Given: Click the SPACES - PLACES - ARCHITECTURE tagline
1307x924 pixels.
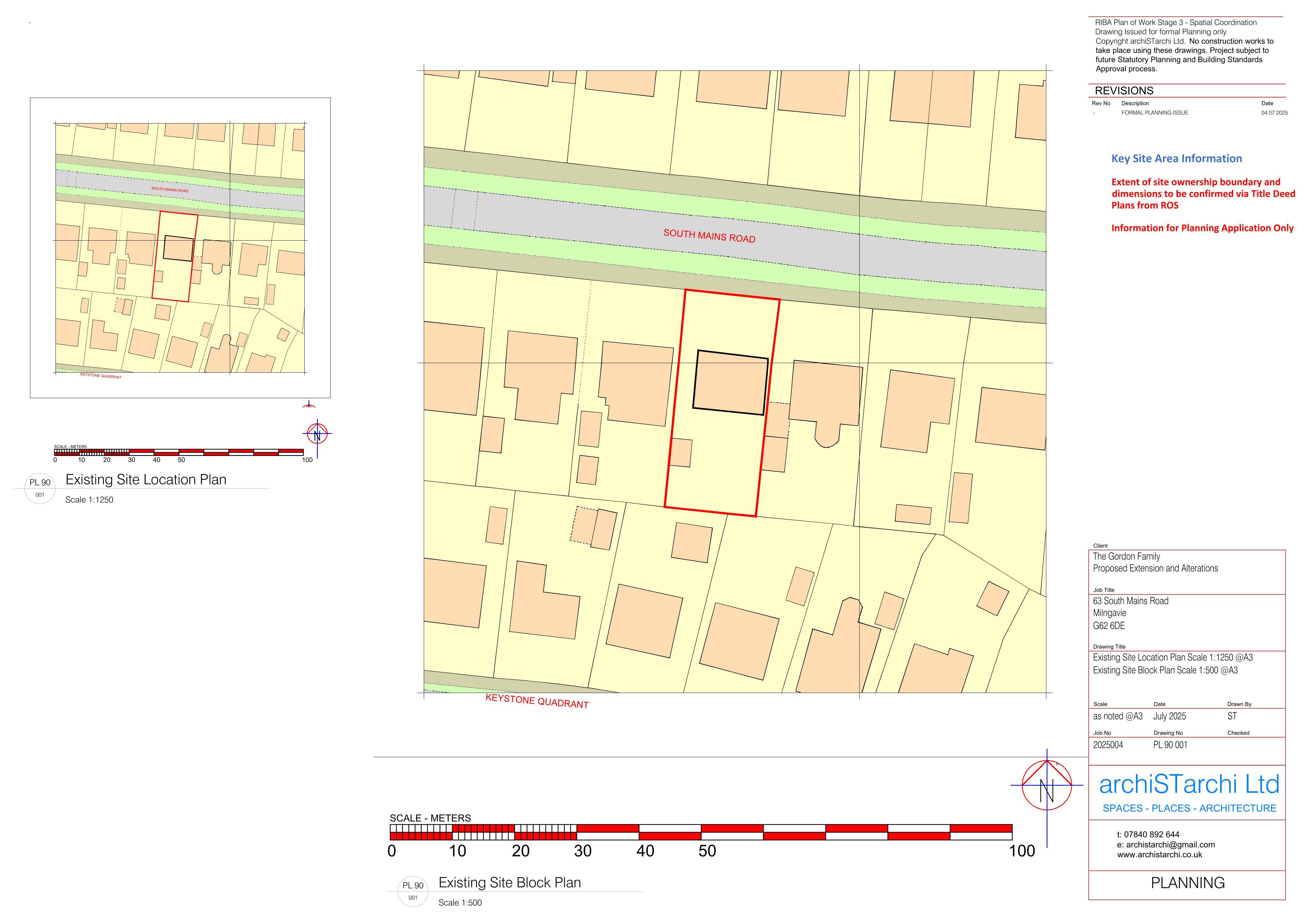Looking at the screenshot, I should click(x=1189, y=808).
